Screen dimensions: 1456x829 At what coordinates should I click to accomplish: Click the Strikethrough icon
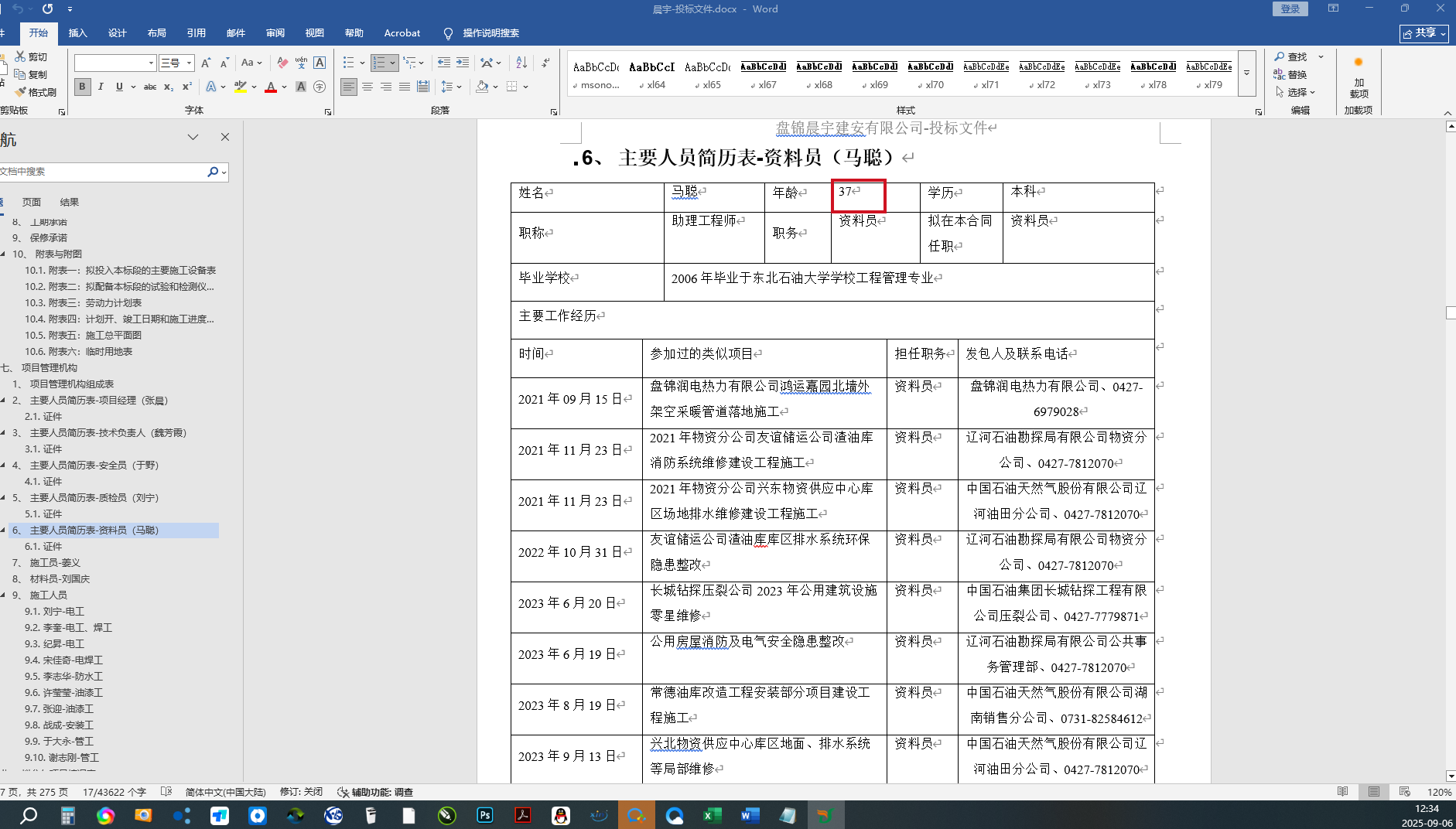click(150, 87)
